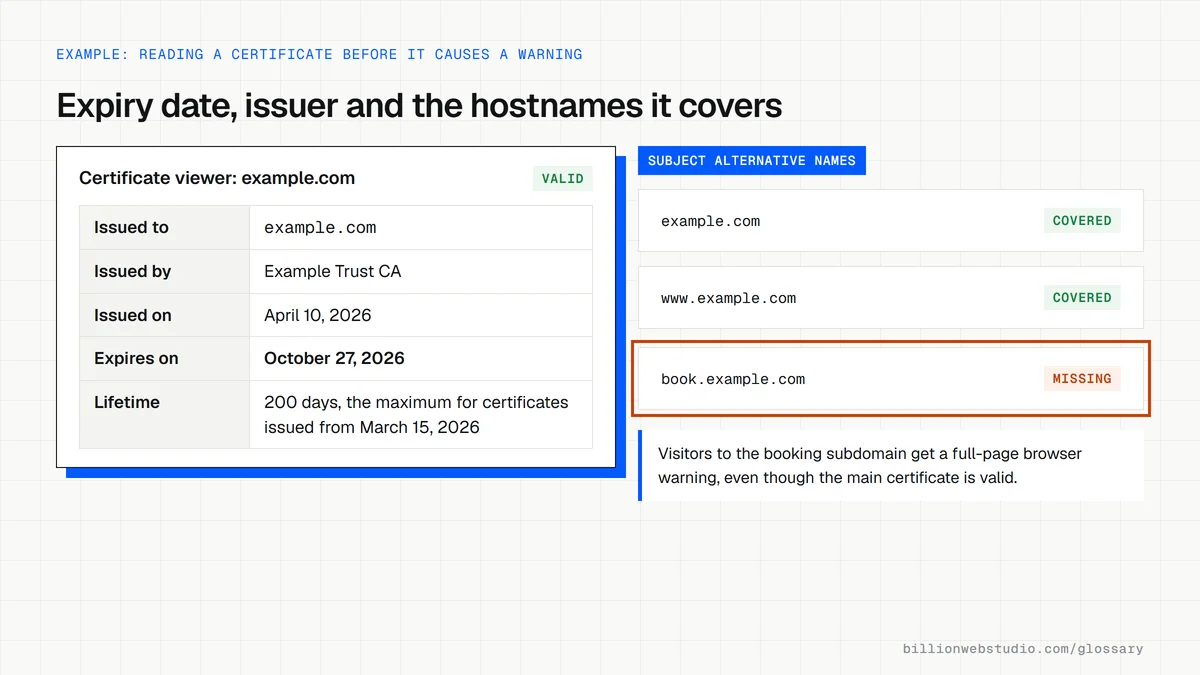
Task: Click the VALID status badge
Action: 563,179
